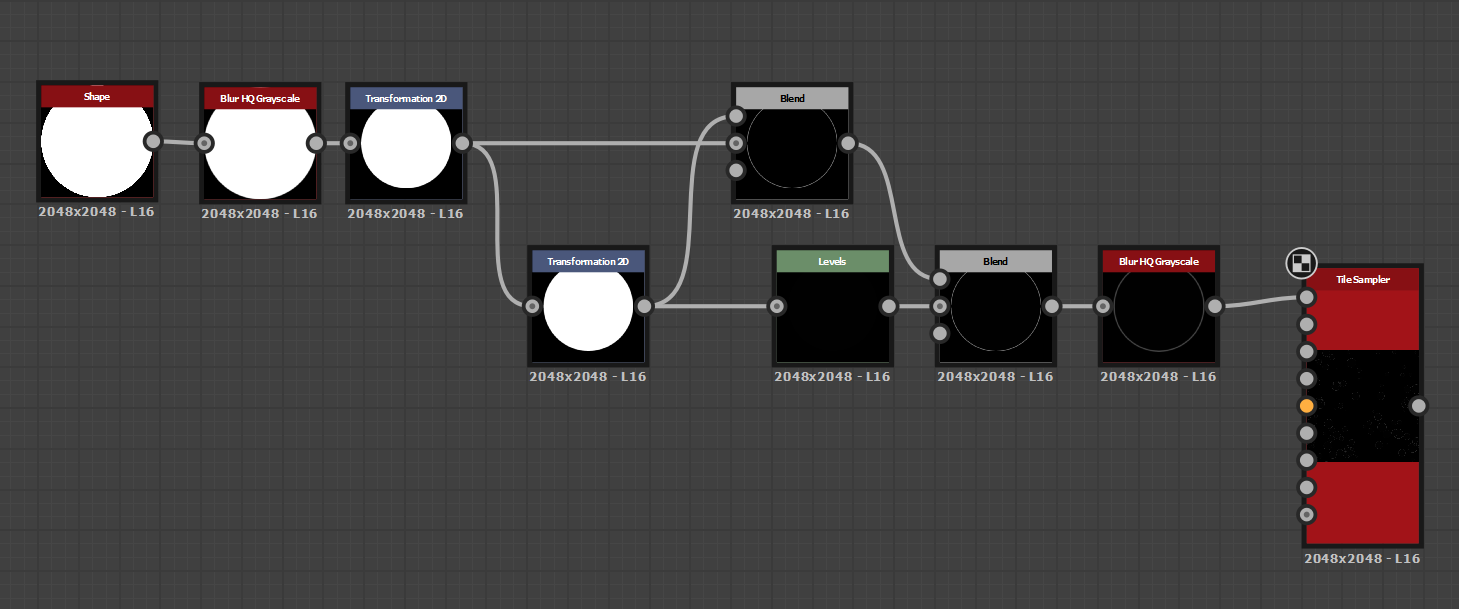Select the Shape node output connector
Viewport: 1459px width, 609px height.
pos(153,141)
